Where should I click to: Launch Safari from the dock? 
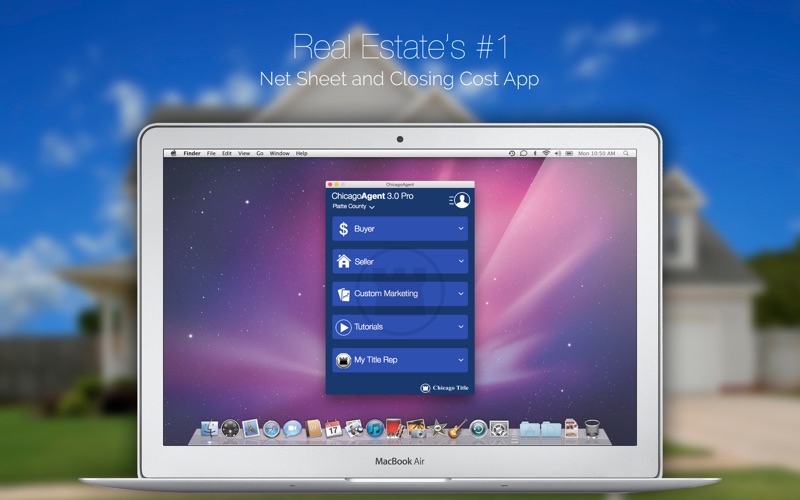[x=271, y=429]
